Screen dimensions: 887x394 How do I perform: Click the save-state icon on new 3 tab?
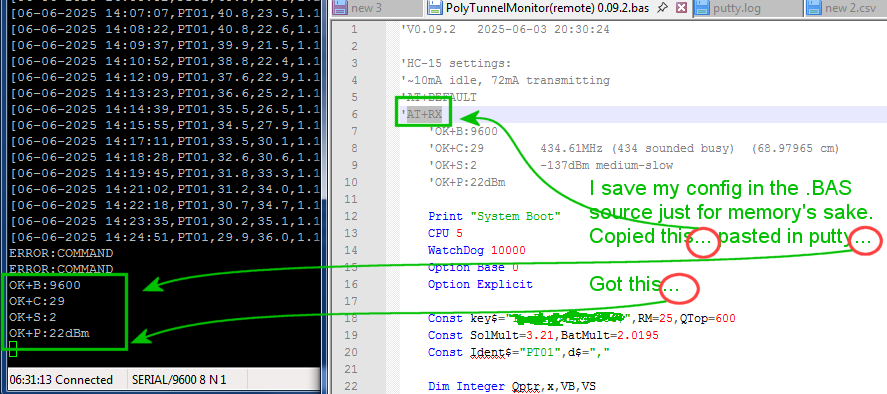339,7
